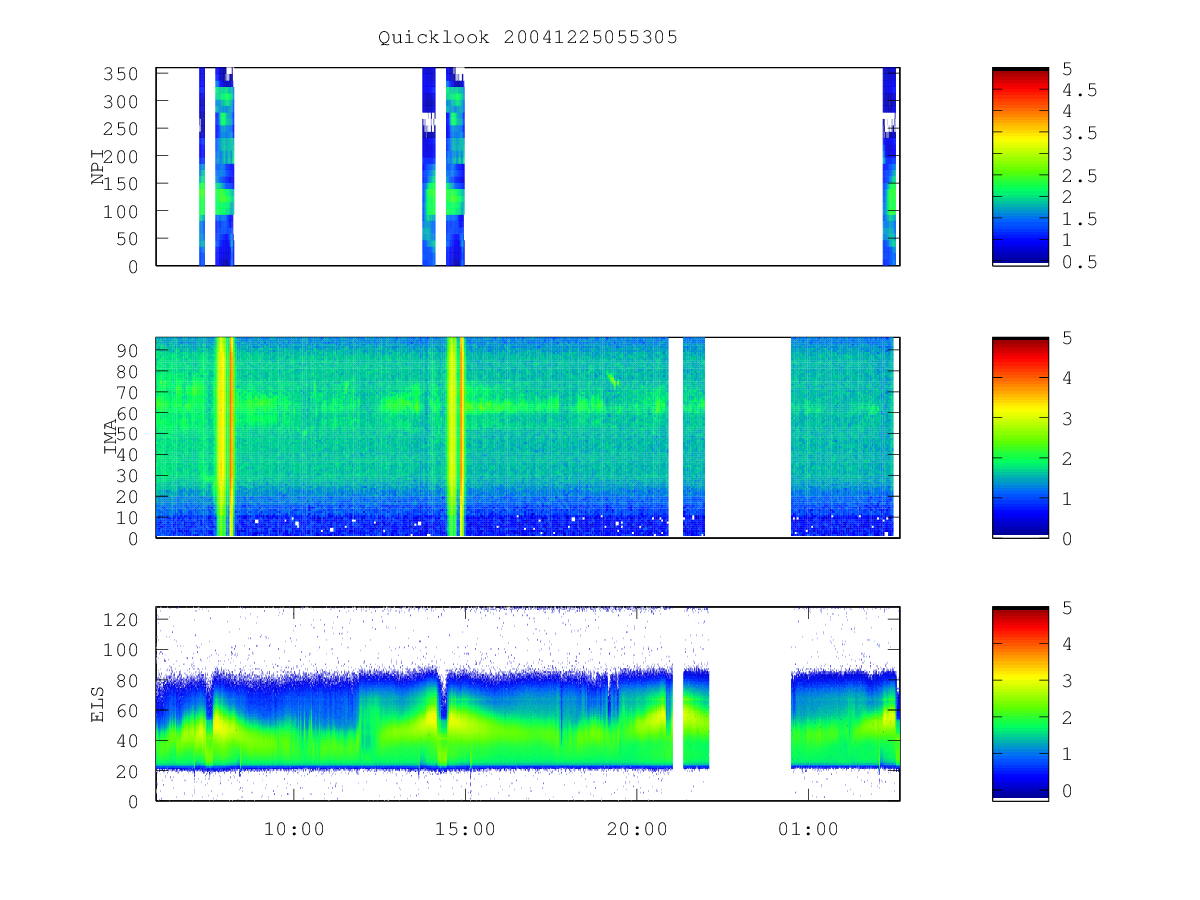Click the 10:00 time axis tick label
This screenshot has height=900, width=1200.
pyautogui.click(x=294, y=829)
